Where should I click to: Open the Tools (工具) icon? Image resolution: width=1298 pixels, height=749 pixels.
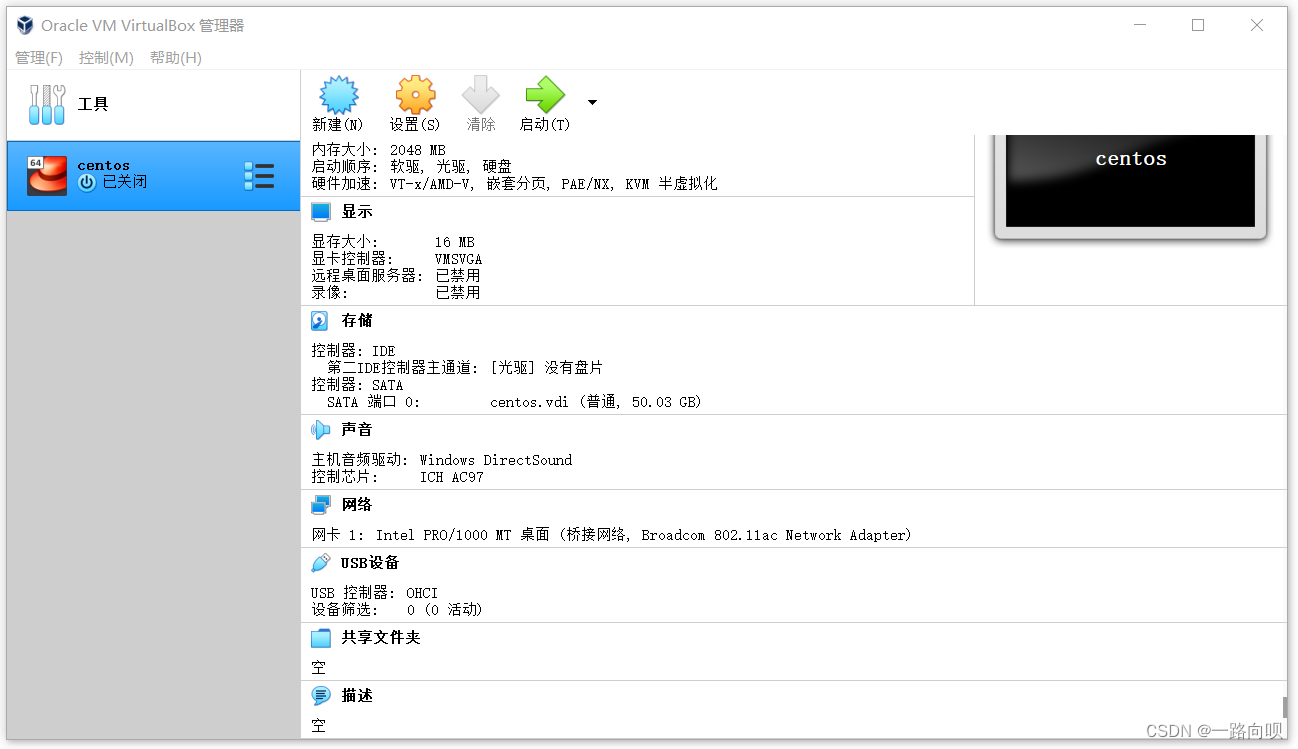[47, 104]
